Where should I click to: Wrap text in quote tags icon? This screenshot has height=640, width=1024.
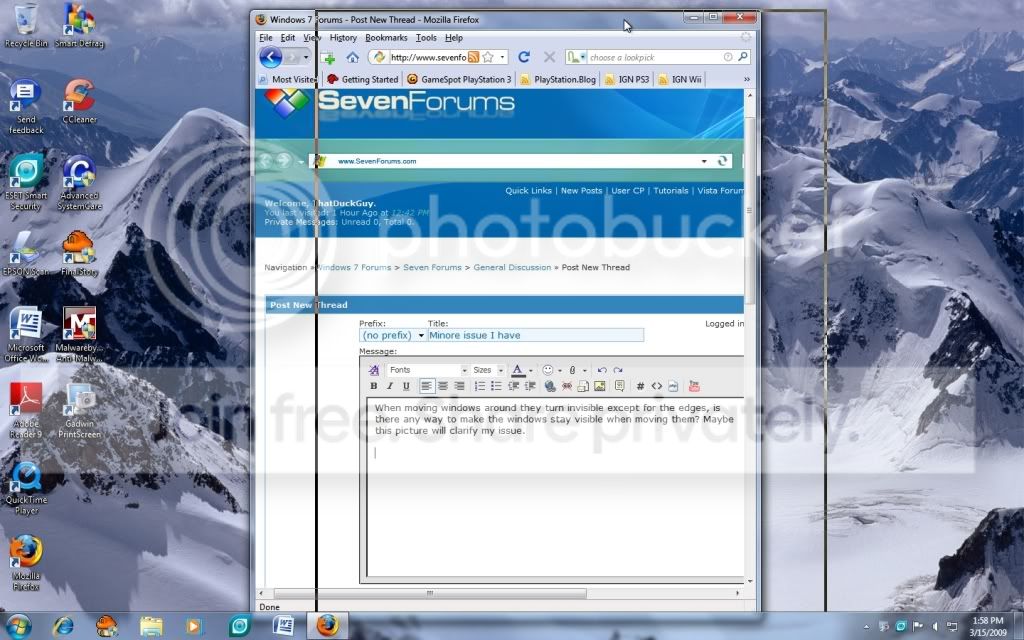click(620, 386)
